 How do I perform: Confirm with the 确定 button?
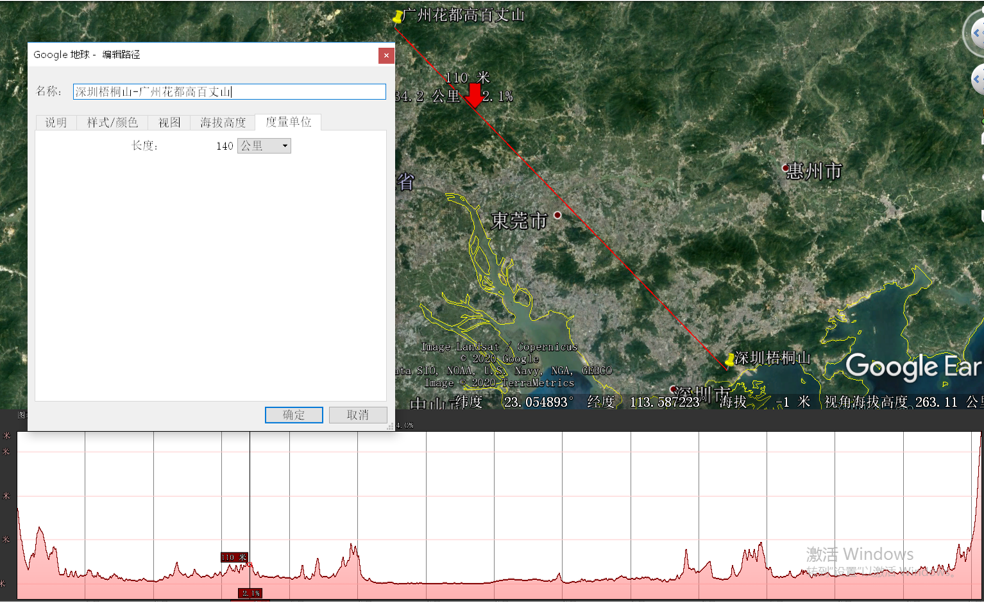[294, 415]
